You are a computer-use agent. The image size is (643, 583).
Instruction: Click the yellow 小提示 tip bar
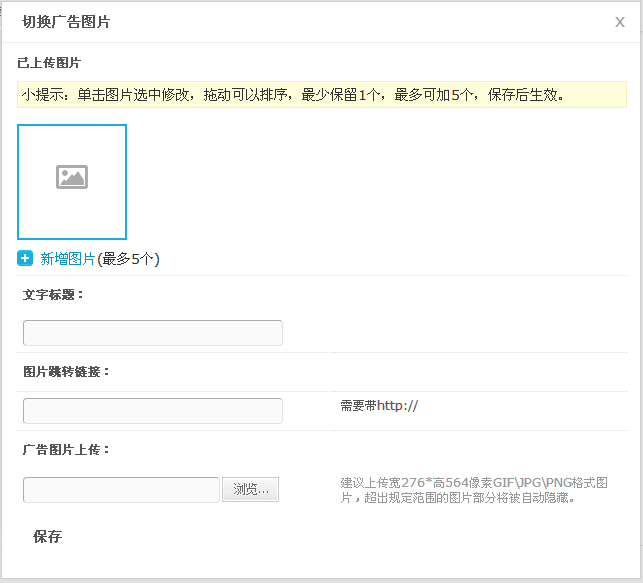322,95
